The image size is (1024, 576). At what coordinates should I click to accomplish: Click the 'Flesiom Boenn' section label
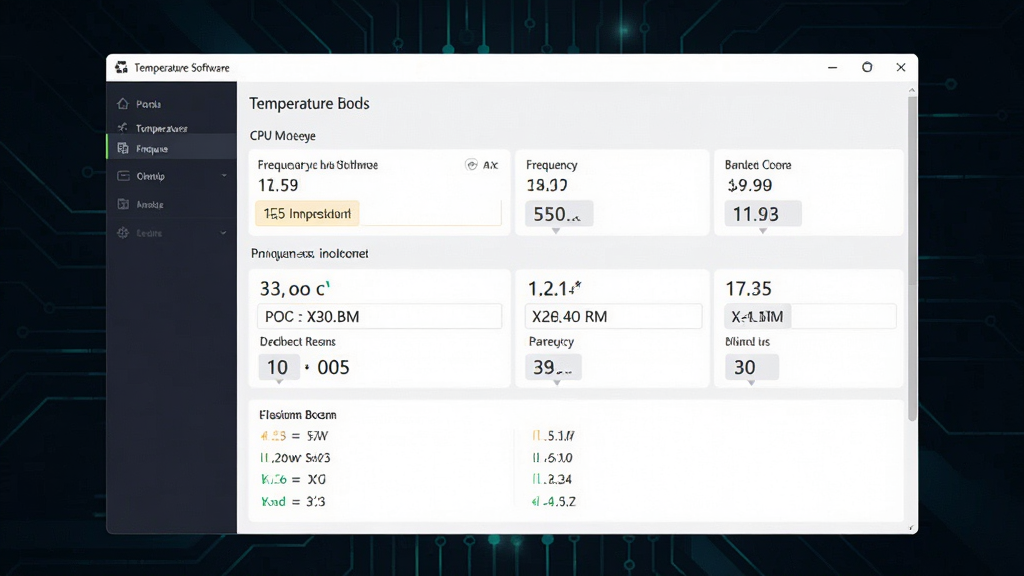(x=298, y=415)
